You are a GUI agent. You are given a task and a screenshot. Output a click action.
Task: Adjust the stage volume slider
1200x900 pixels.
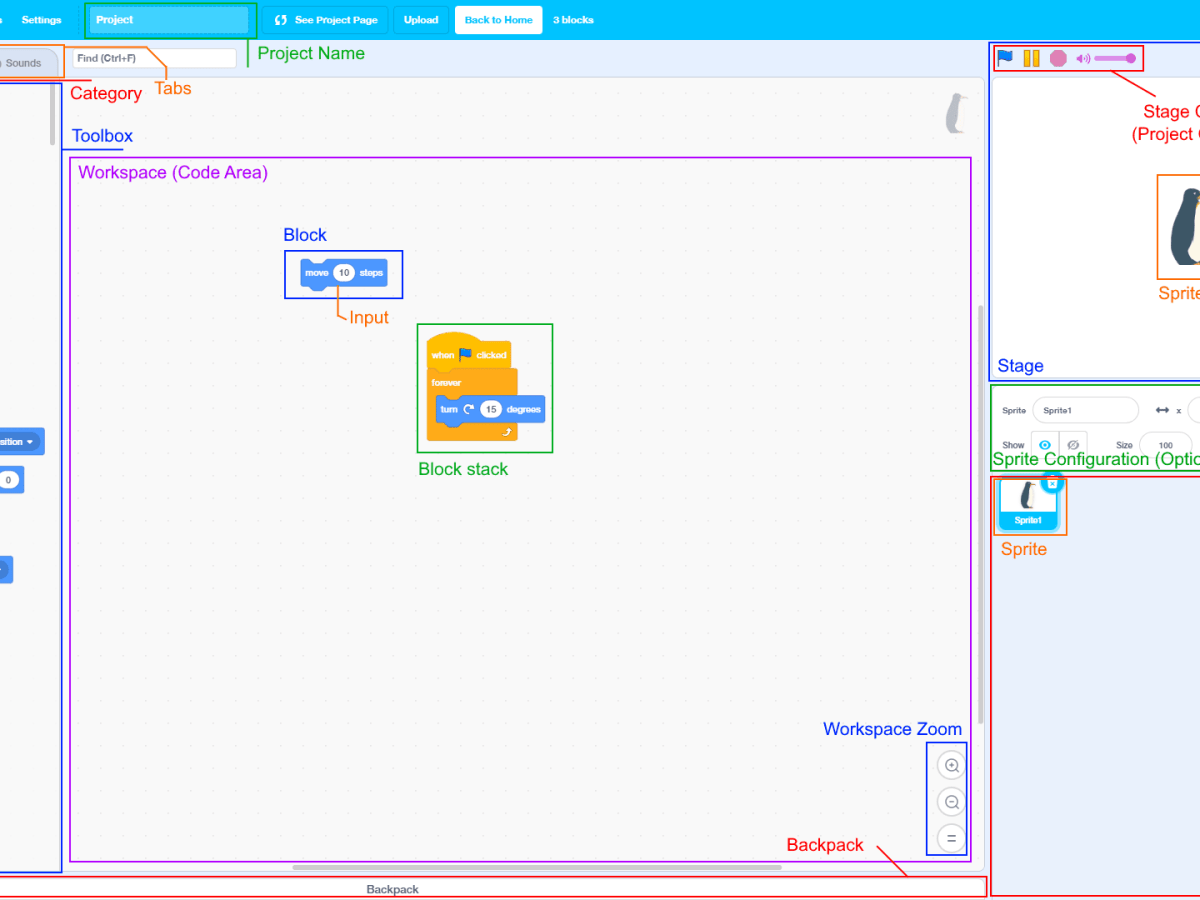(1114, 59)
